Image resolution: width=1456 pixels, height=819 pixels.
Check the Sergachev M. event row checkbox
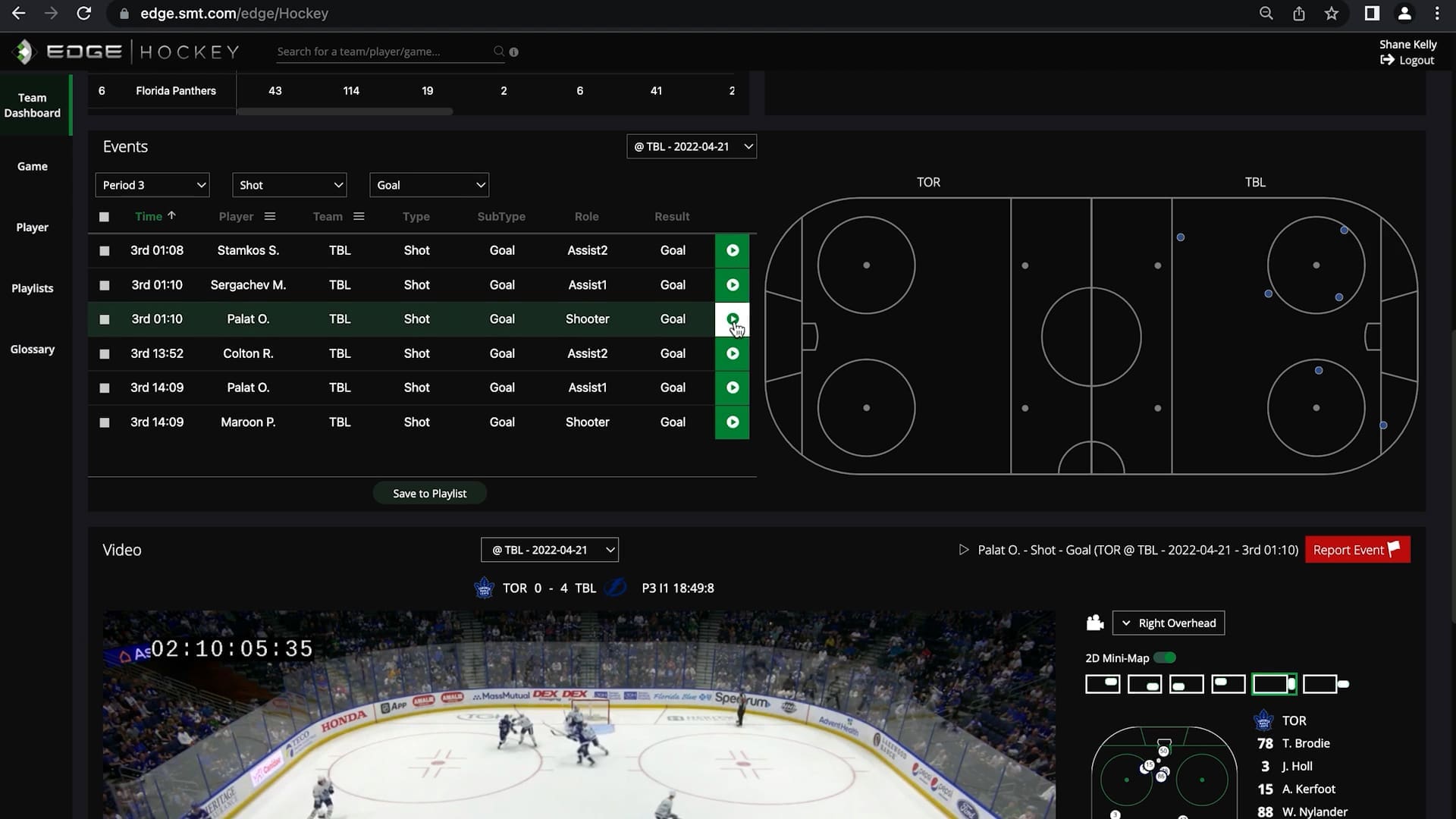pos(105,286)
